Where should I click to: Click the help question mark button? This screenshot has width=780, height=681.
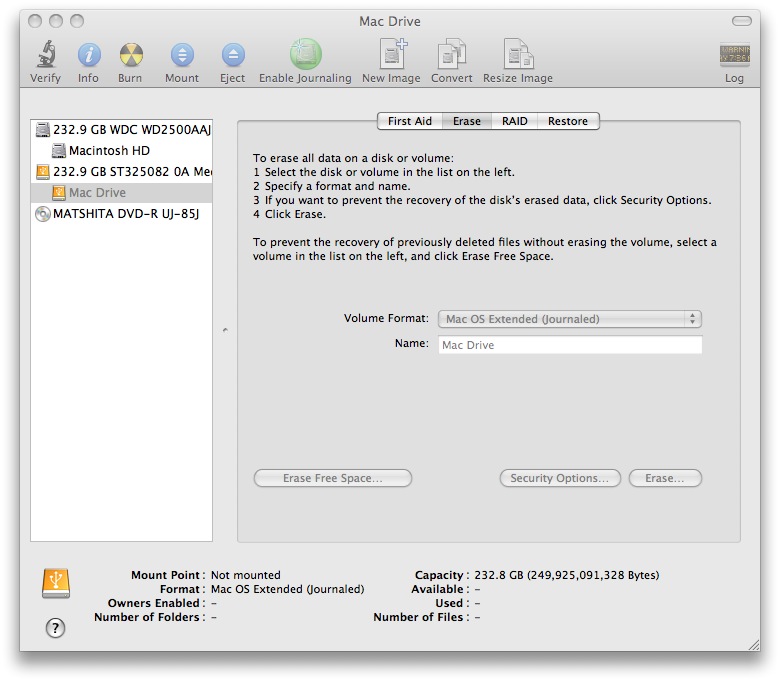click(55, 628)
